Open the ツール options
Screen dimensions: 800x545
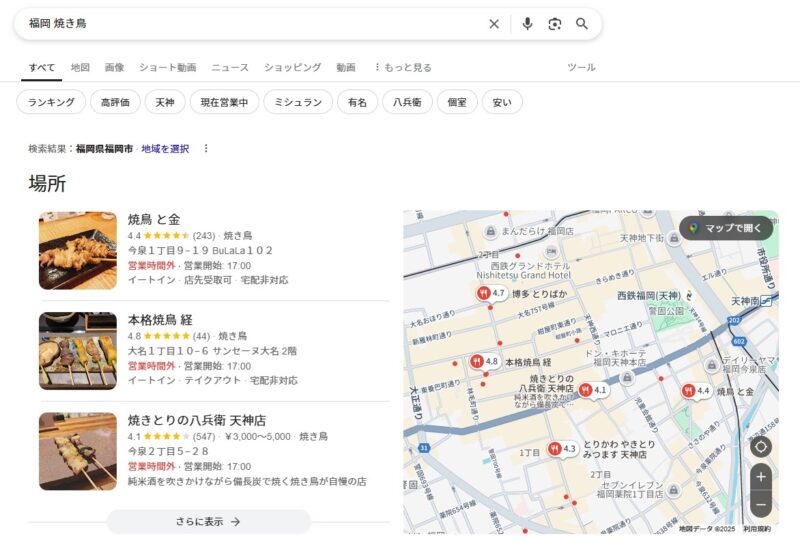(581, 68)
